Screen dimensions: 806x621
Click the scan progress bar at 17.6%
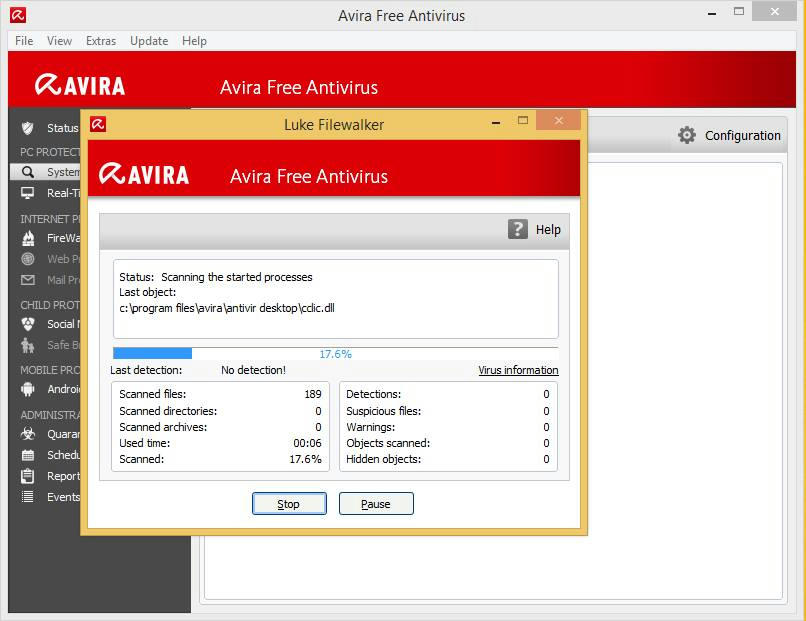point(335,354)
